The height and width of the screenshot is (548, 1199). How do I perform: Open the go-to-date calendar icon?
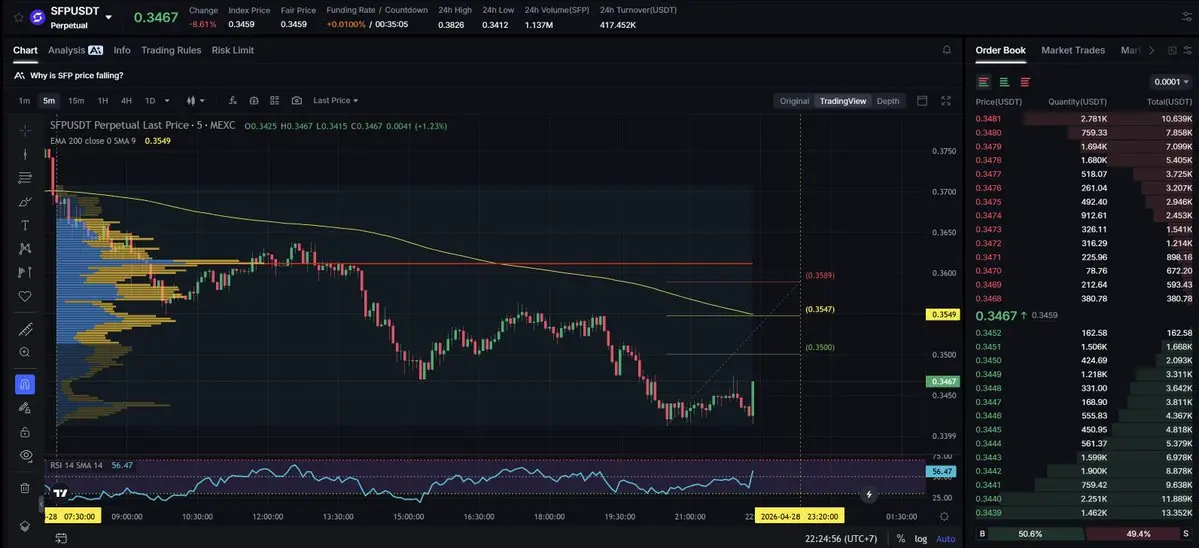coord(60,539)
